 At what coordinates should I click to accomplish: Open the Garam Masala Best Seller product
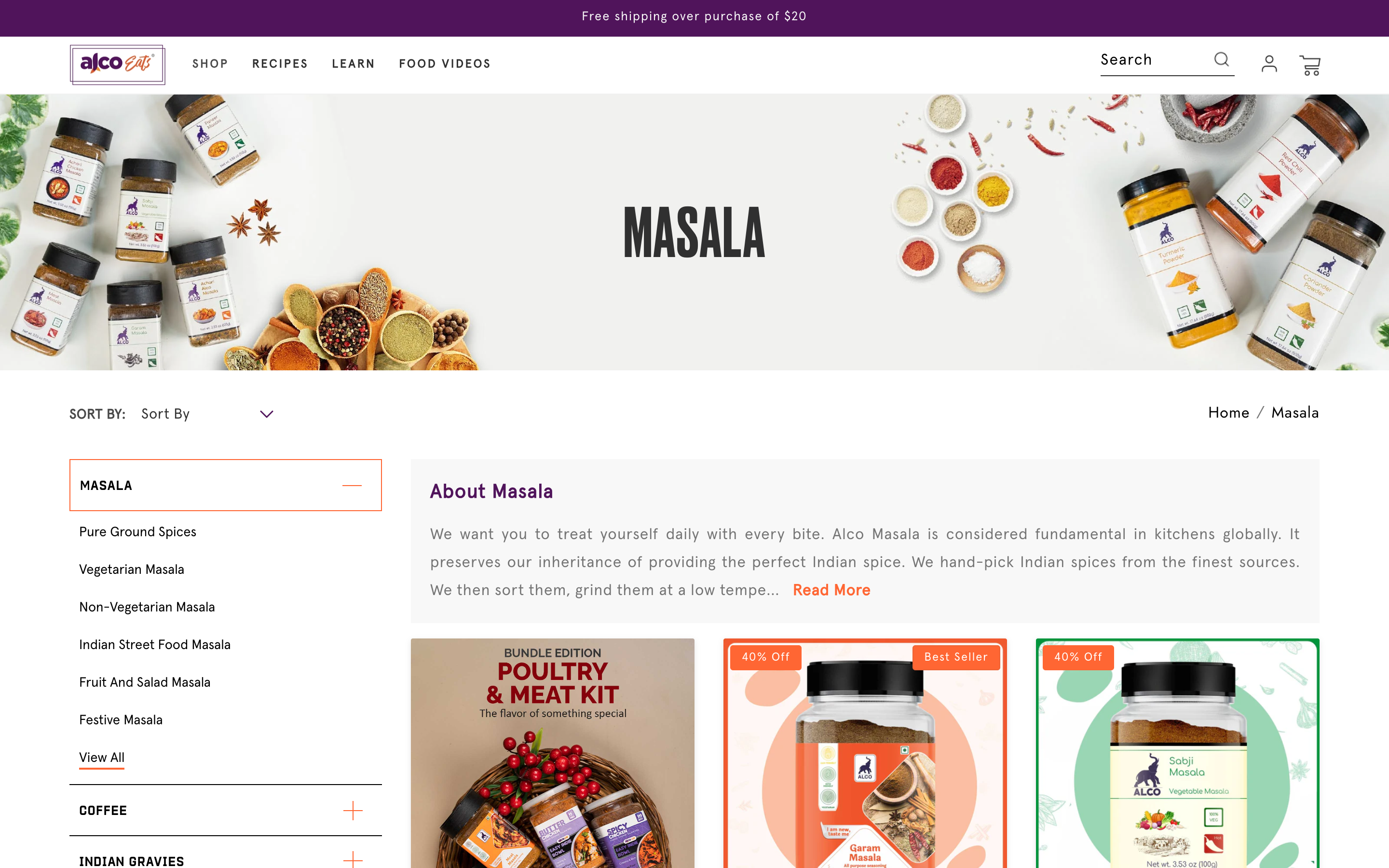[865, 753]
